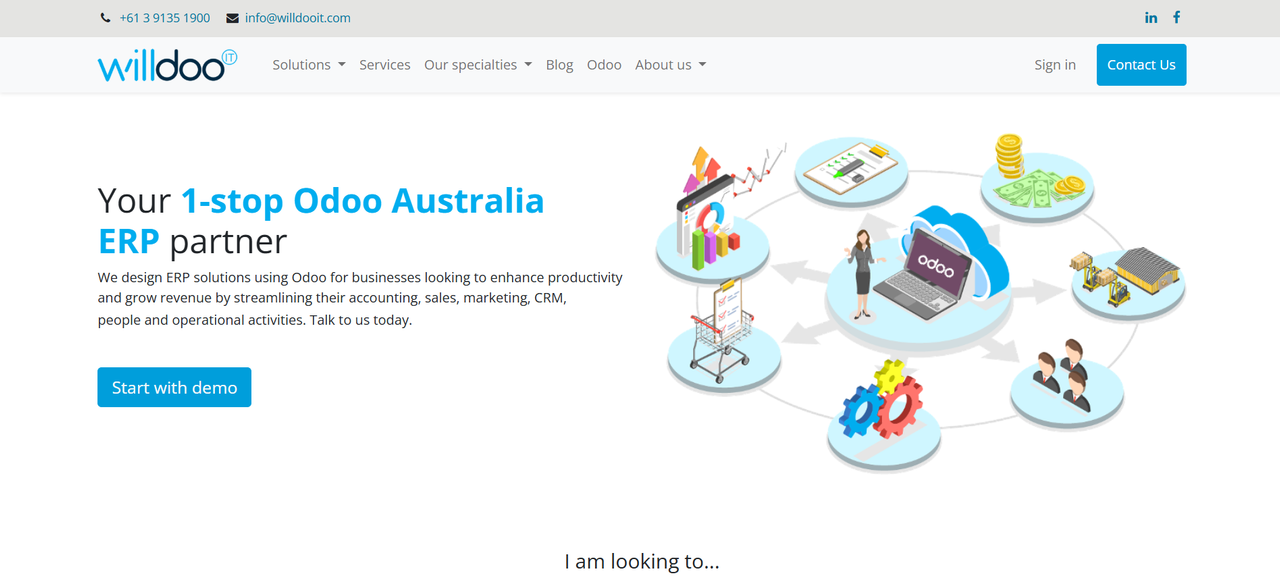Open the Odoo menu item

point(604,65)
